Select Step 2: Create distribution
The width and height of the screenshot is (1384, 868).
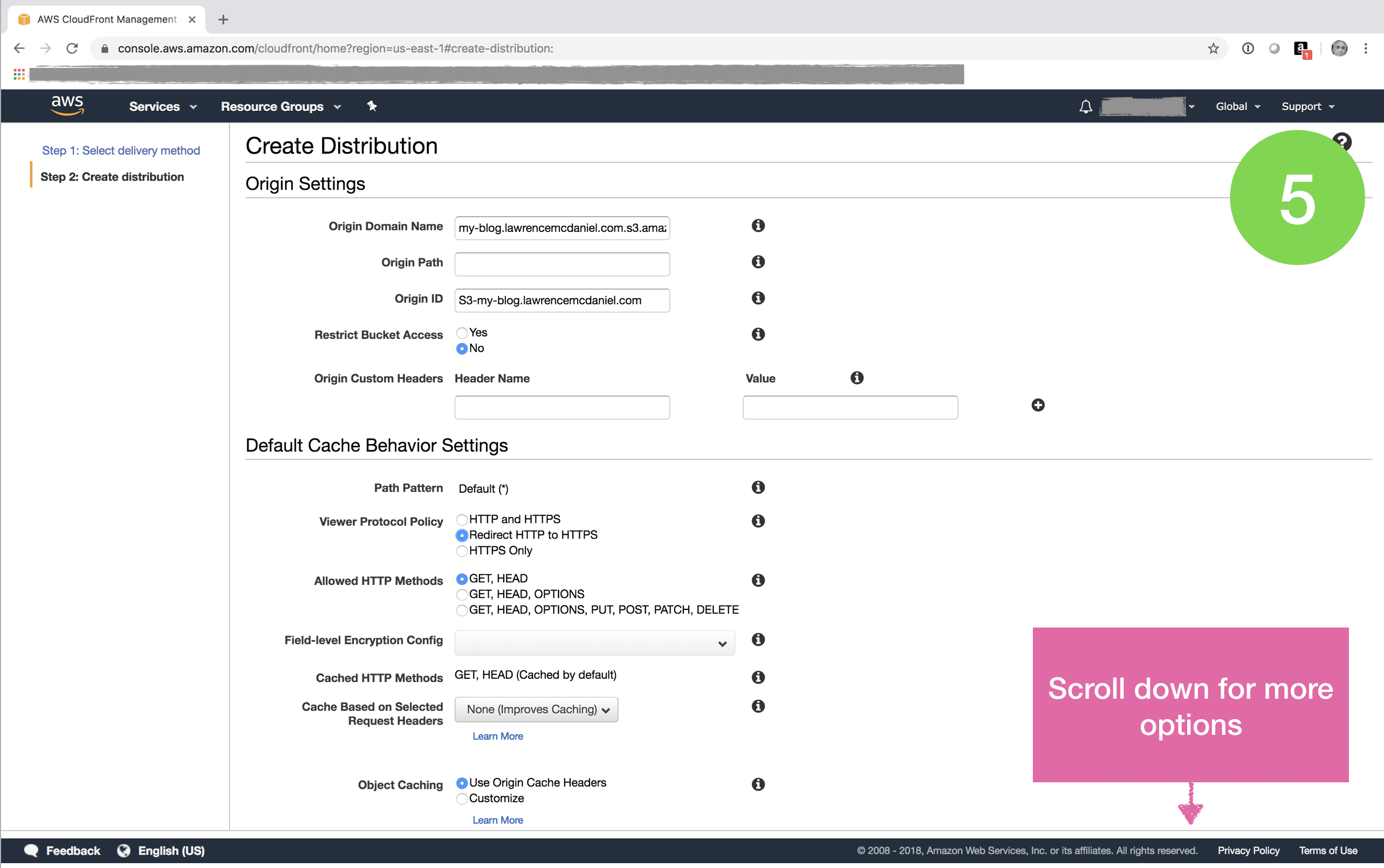click(x=112, y=177)
